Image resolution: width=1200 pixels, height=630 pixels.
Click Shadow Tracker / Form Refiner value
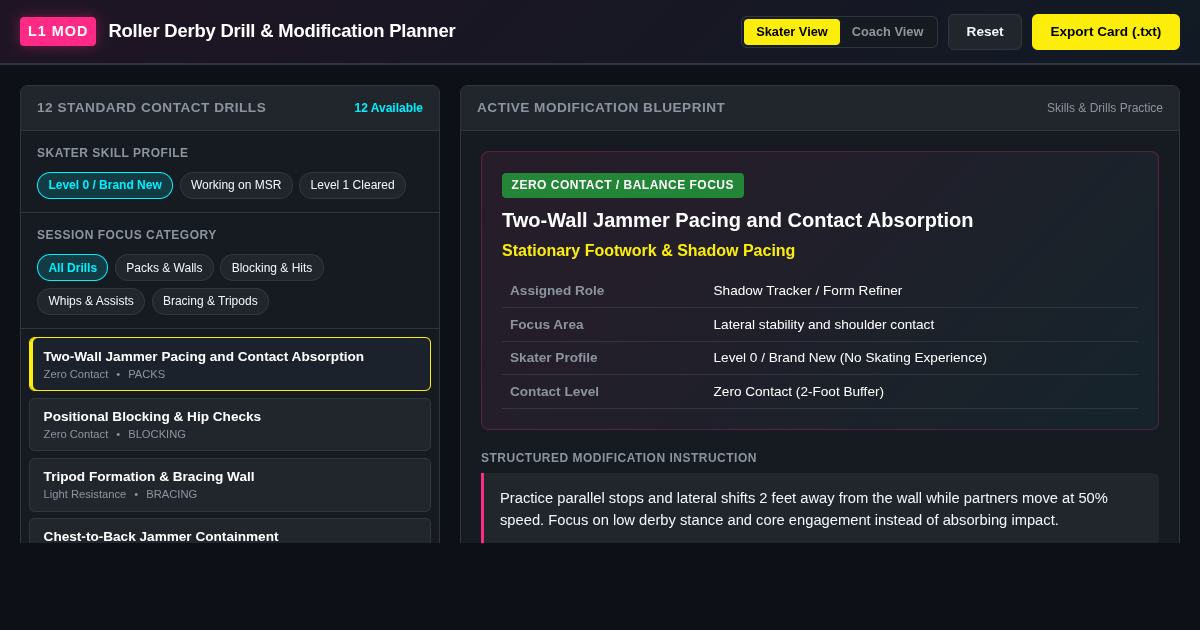coord(808,291)
